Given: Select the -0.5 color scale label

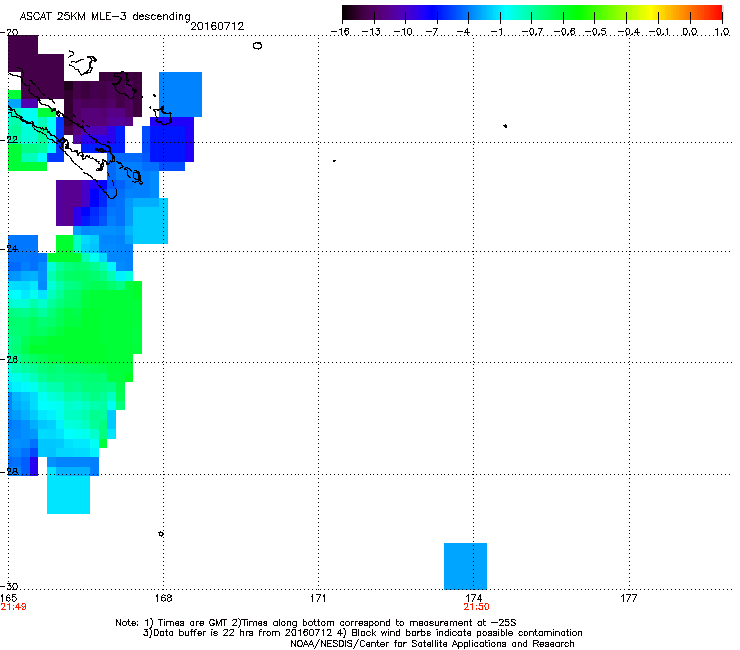Looking at the screenshot, I should 595,32.
